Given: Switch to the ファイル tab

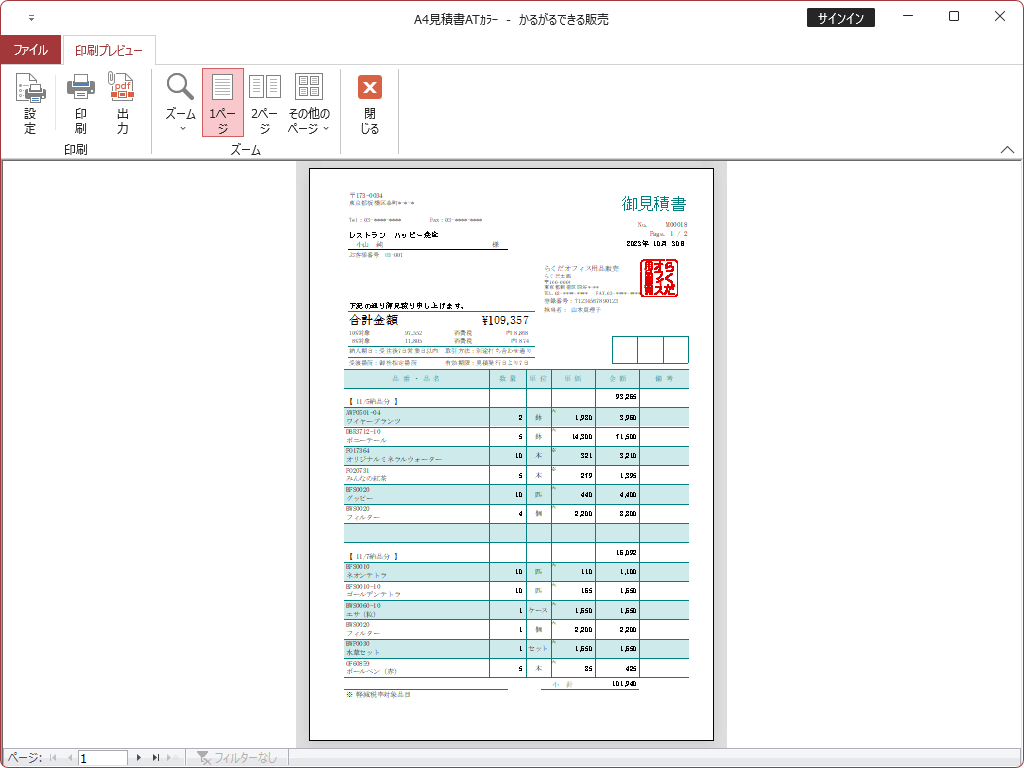Looking at the screenshot, I should coord(29,48).
